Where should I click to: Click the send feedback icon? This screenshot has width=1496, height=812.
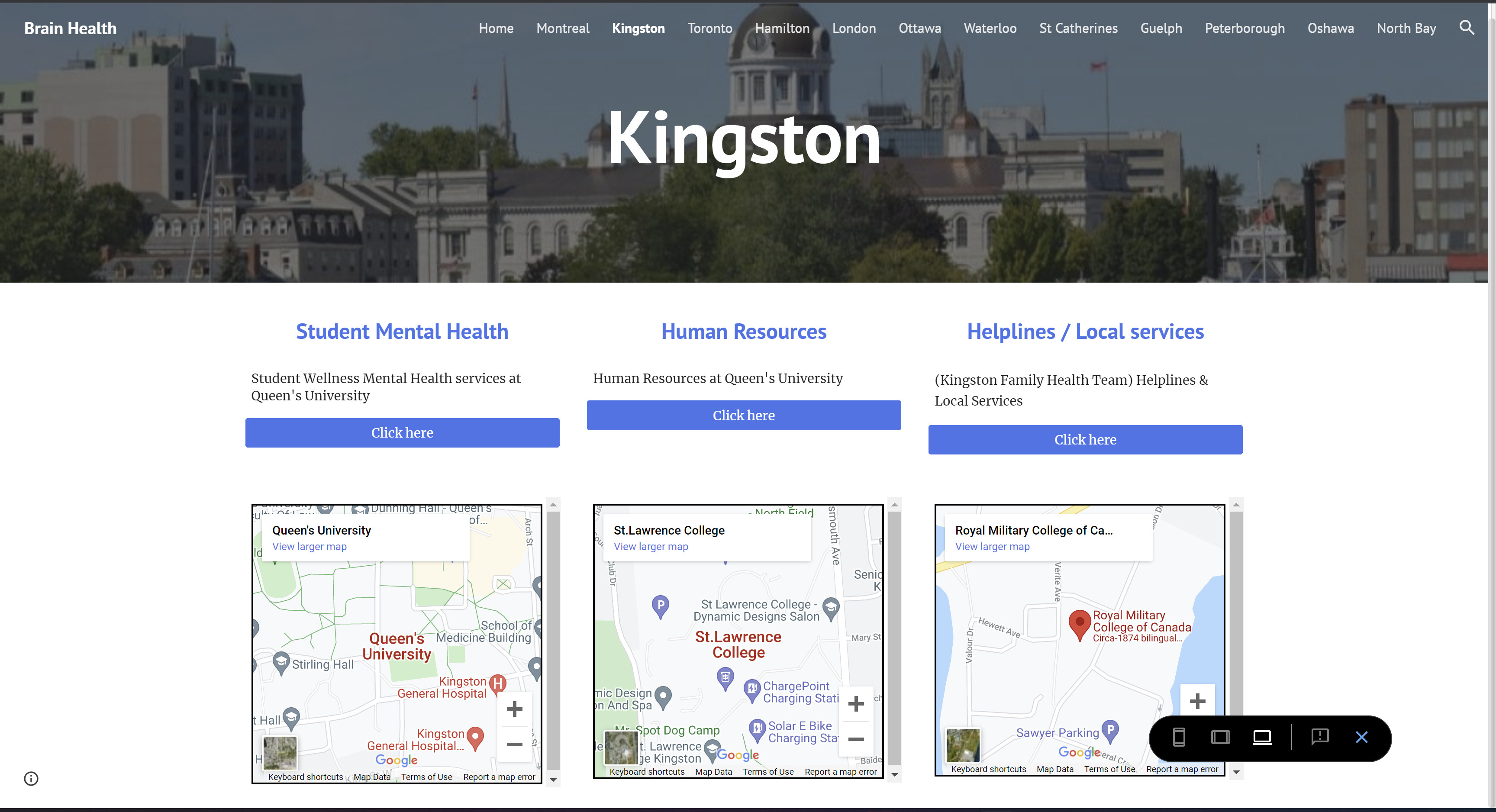coord(1319,737)
